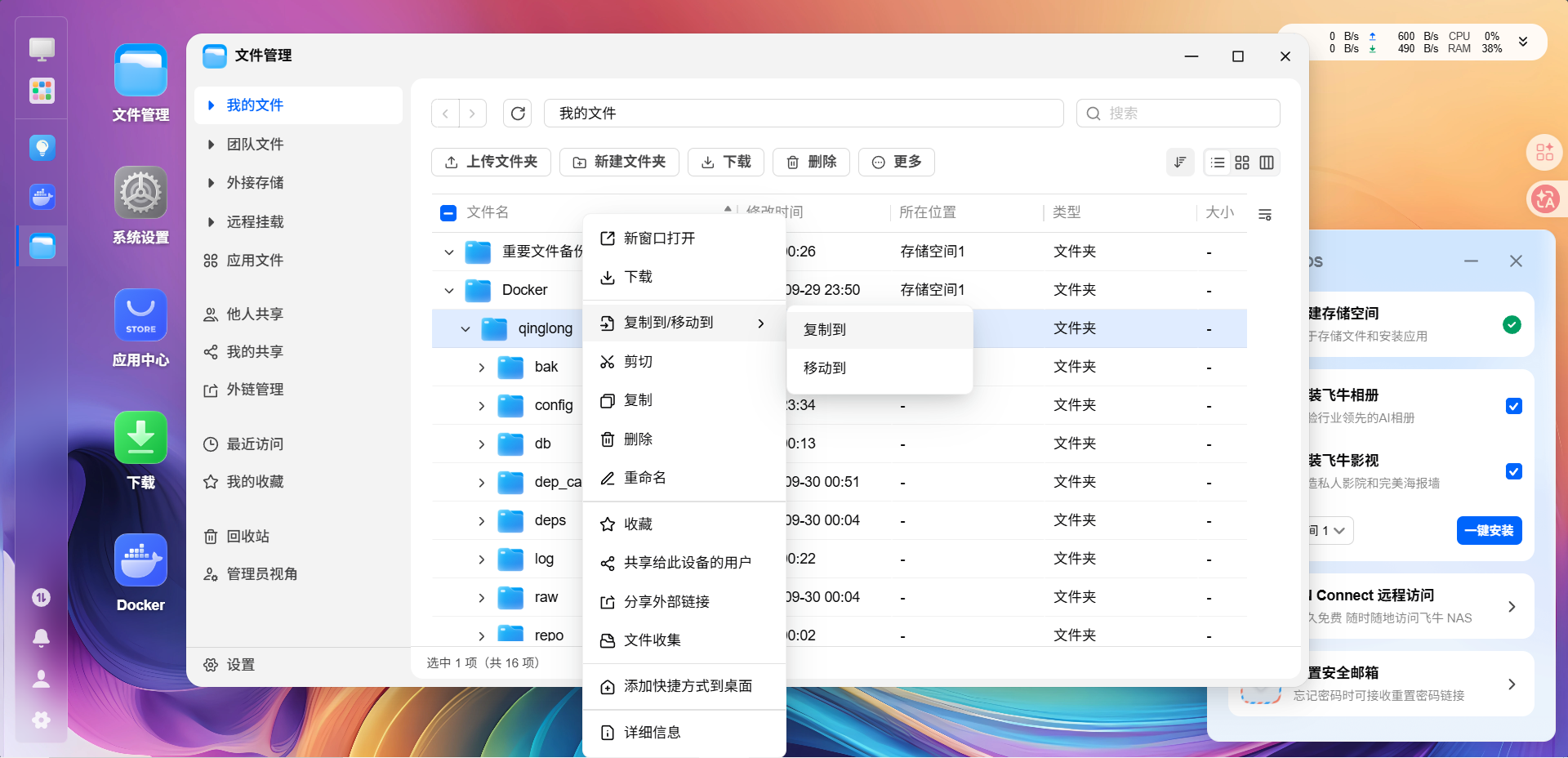
Task: Collapse the qinglong folder
Action: [x=465, y=329]
